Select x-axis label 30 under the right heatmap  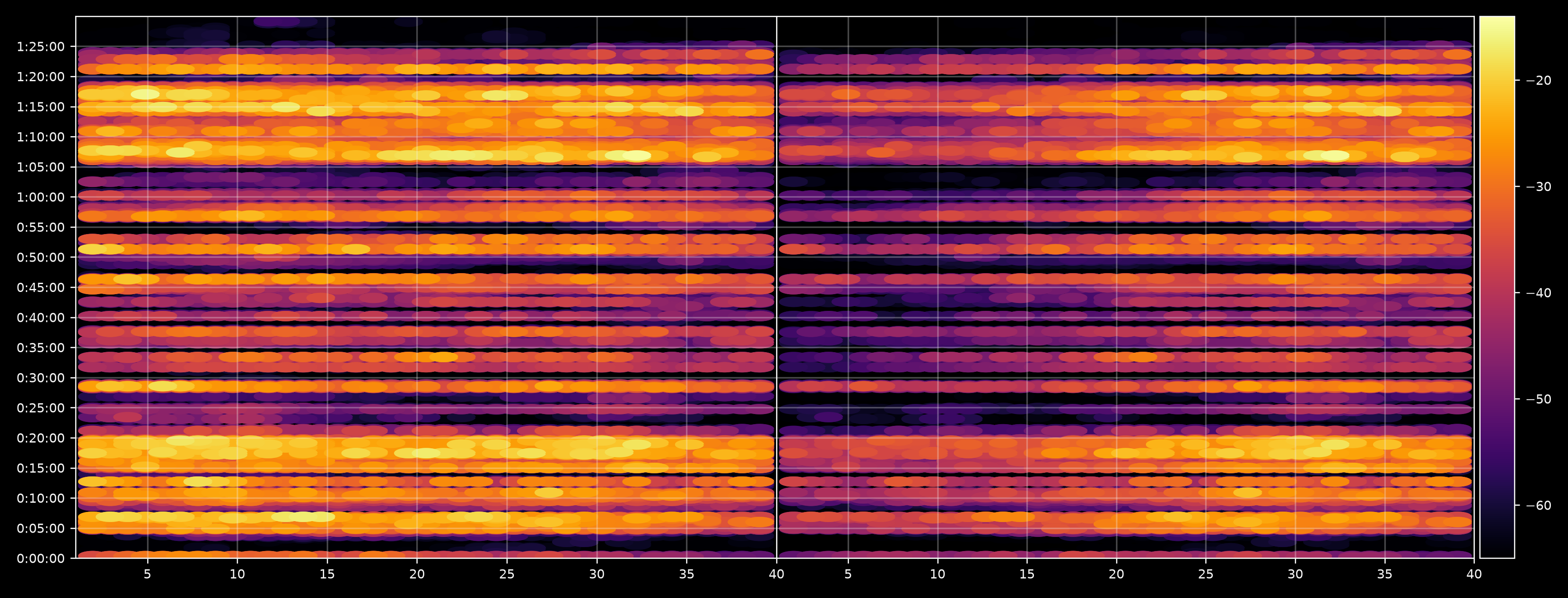(x=1295, y=574)
